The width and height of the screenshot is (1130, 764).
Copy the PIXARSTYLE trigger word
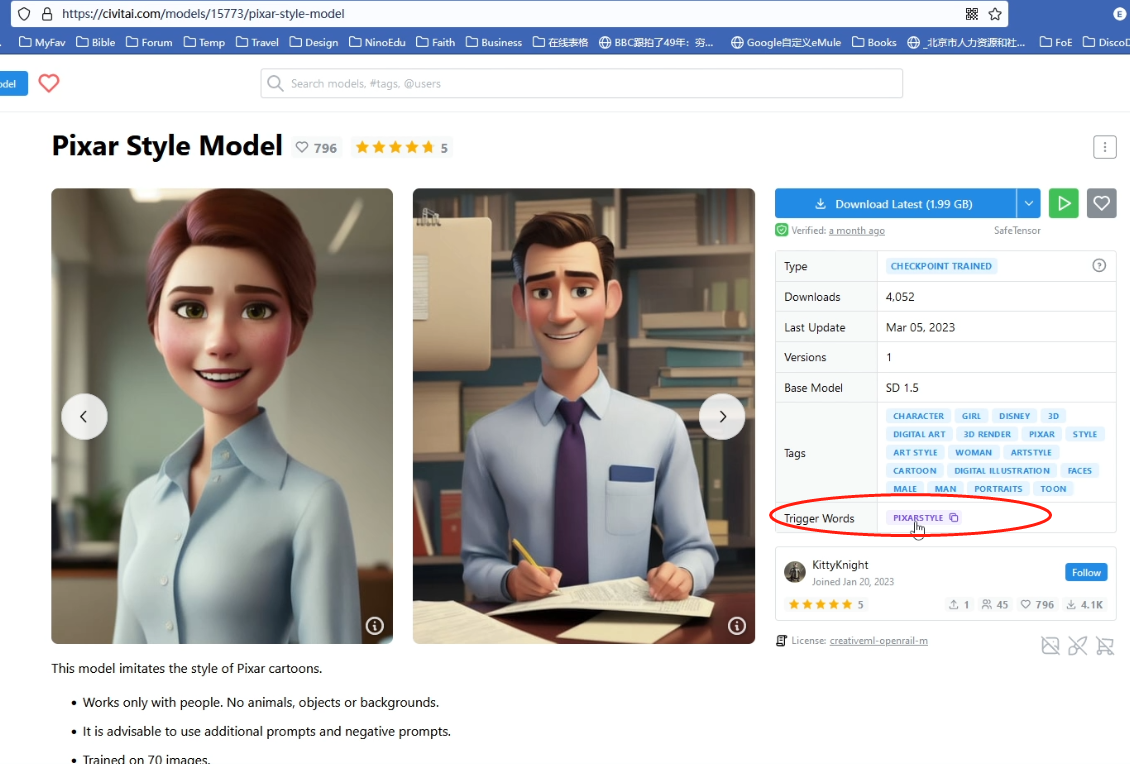pyautogui.click(x=953, y=518)
